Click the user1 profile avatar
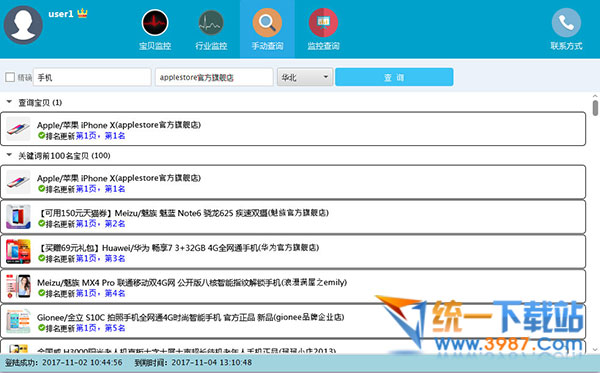Viewport: 600px width, 373px height. [x=23, y=25]
